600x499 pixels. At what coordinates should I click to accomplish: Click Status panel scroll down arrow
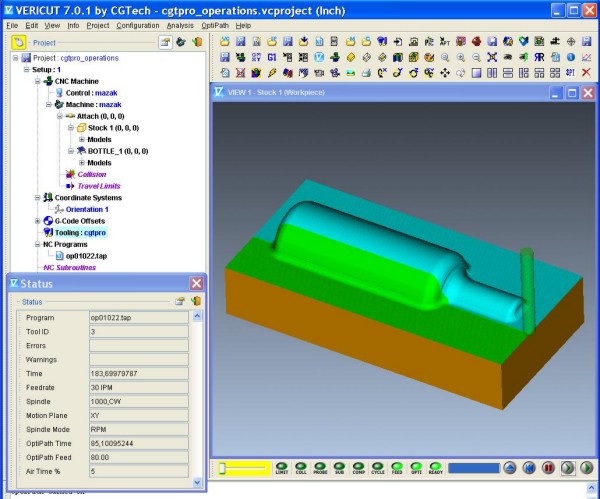click(197, 482)
